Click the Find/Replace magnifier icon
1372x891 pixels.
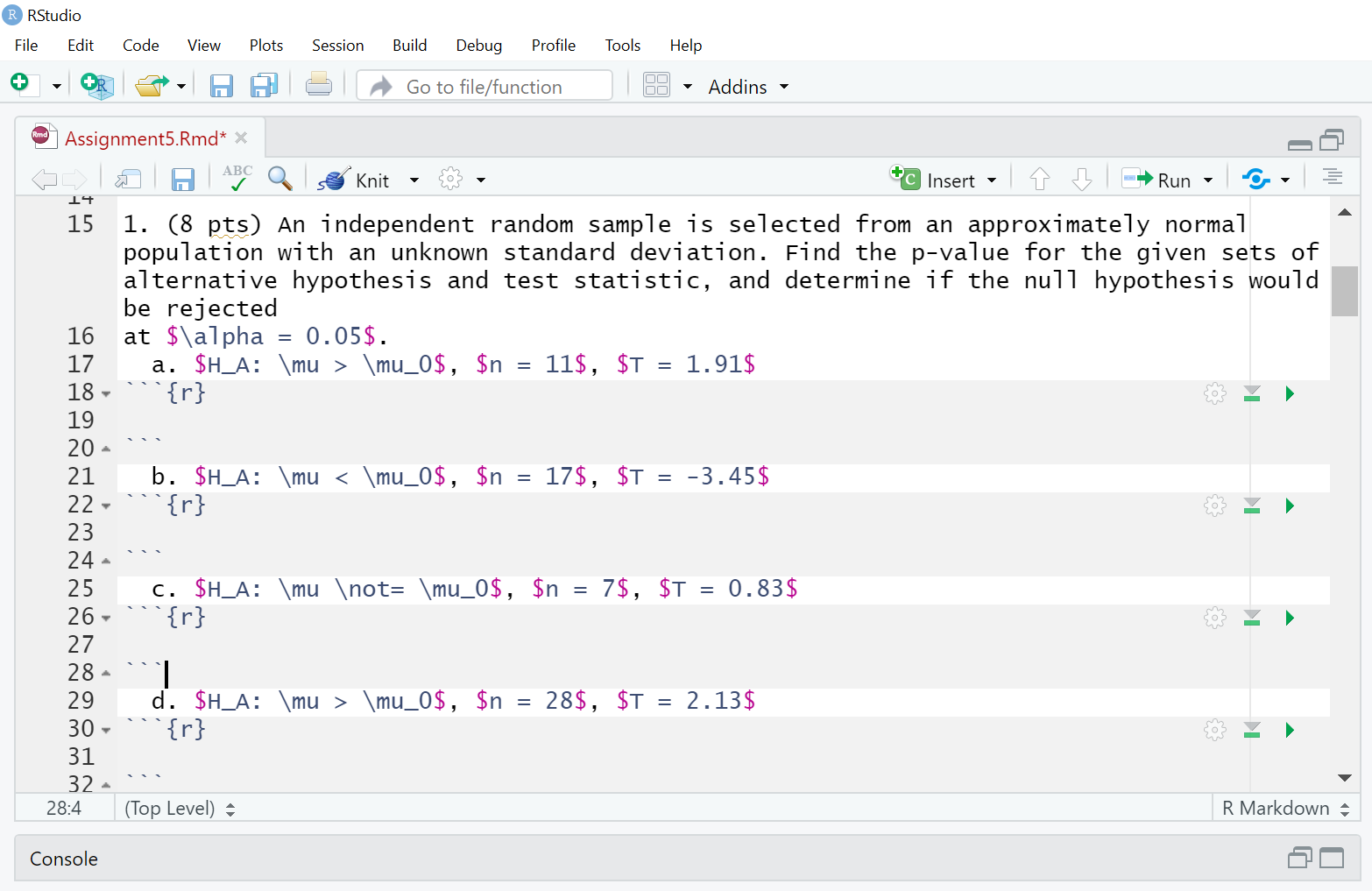pos(279,179)
